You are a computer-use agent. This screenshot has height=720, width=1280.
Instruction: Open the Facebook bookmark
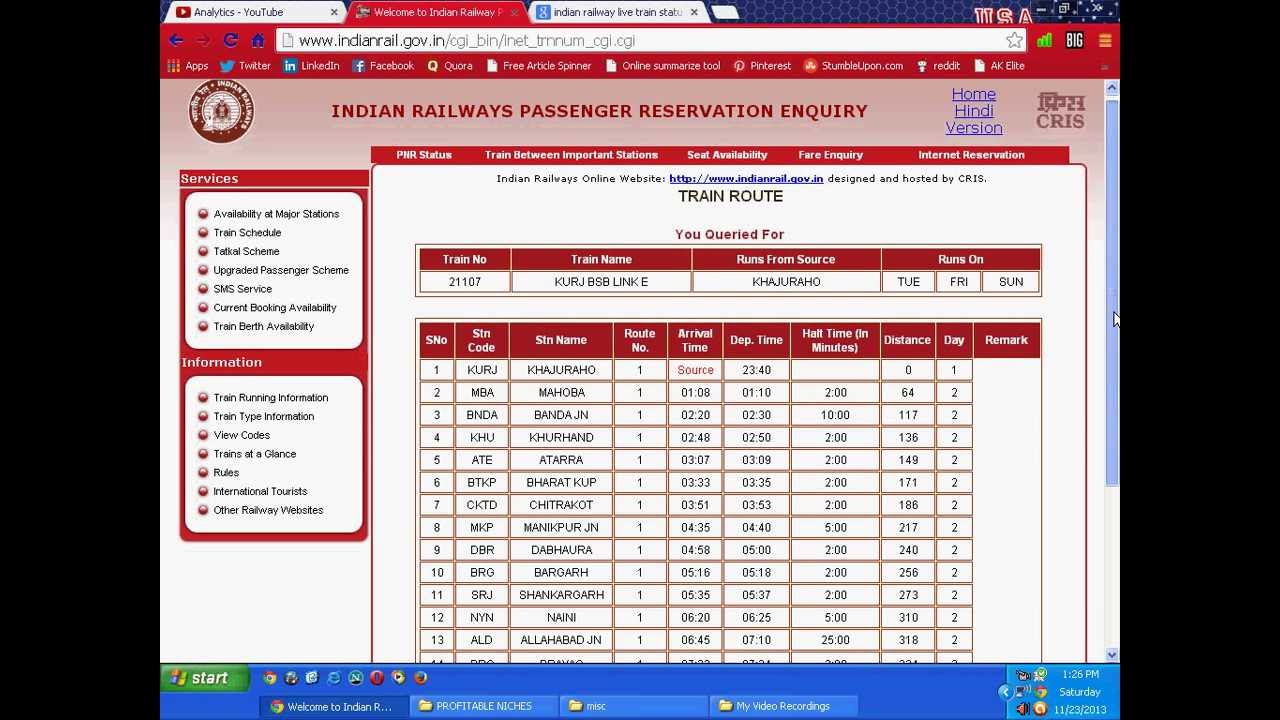coord(382,66)
